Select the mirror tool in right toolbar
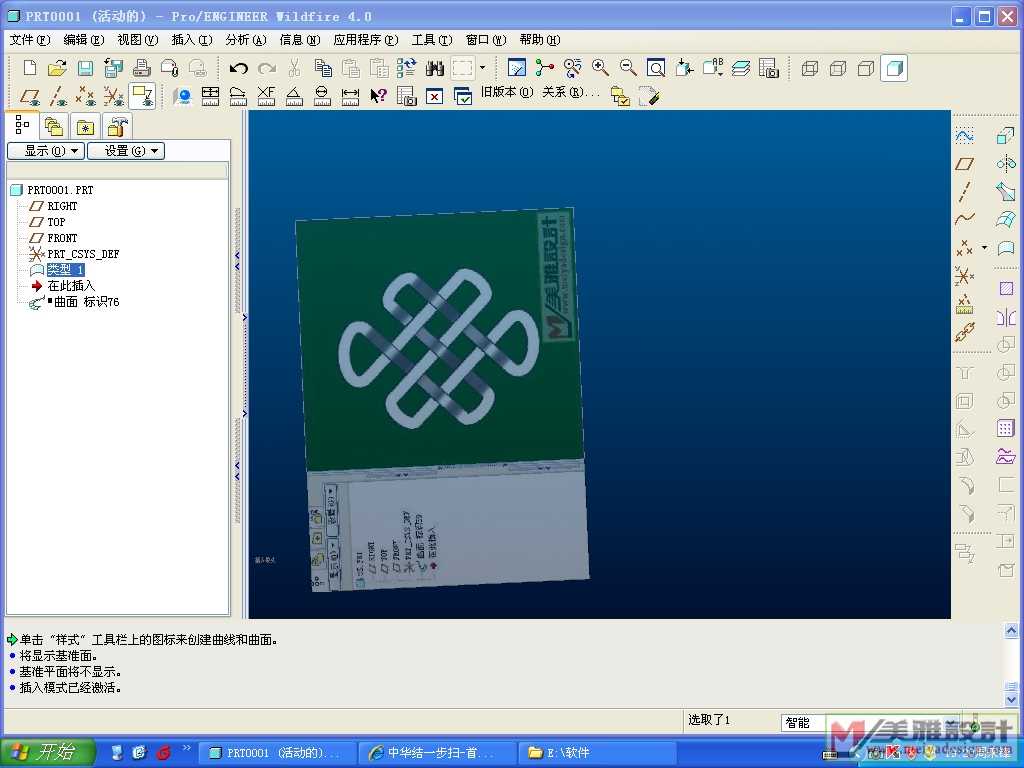Screen dimensions: 1024x768 [1006, 317]
